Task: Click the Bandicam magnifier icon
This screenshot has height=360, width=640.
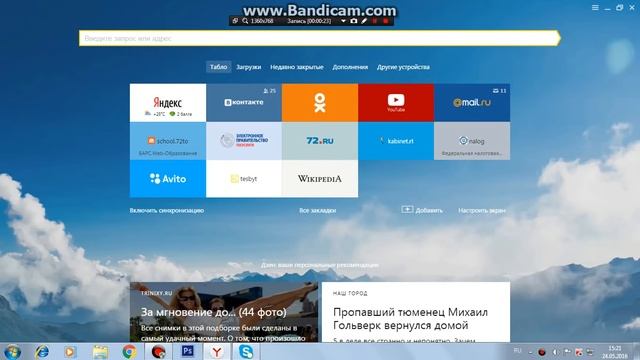Action: coord(245,21)
